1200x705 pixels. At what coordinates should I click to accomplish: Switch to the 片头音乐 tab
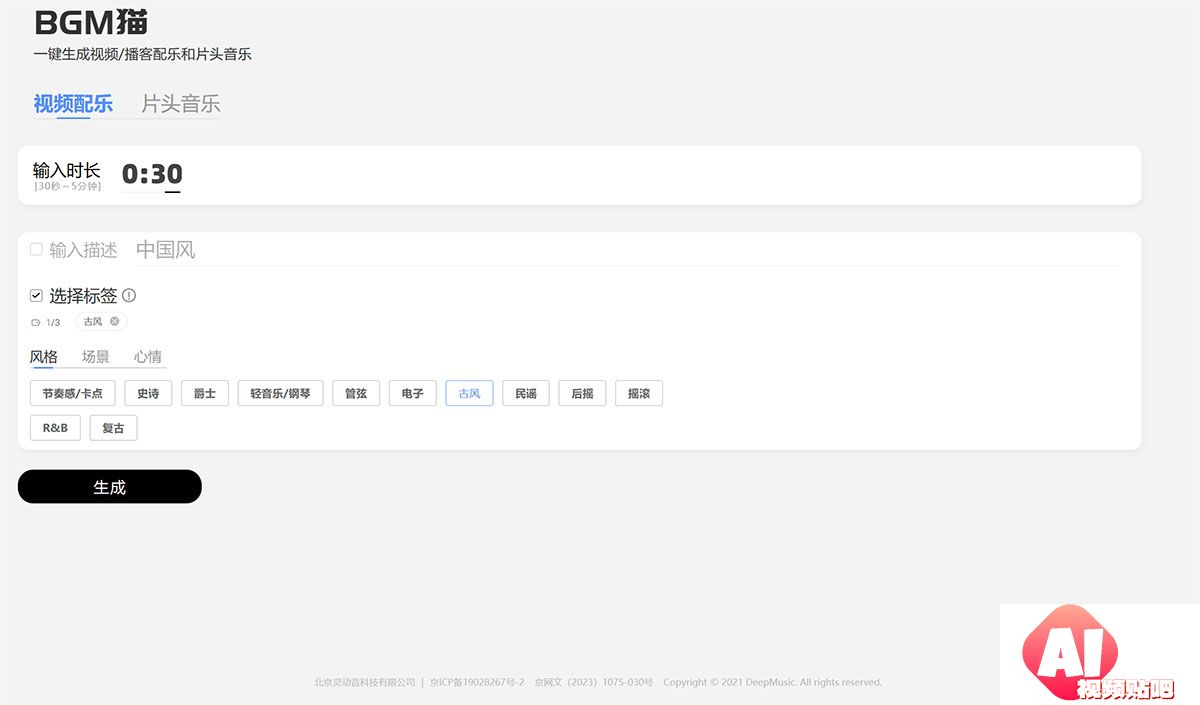click(x=180, y=104)
